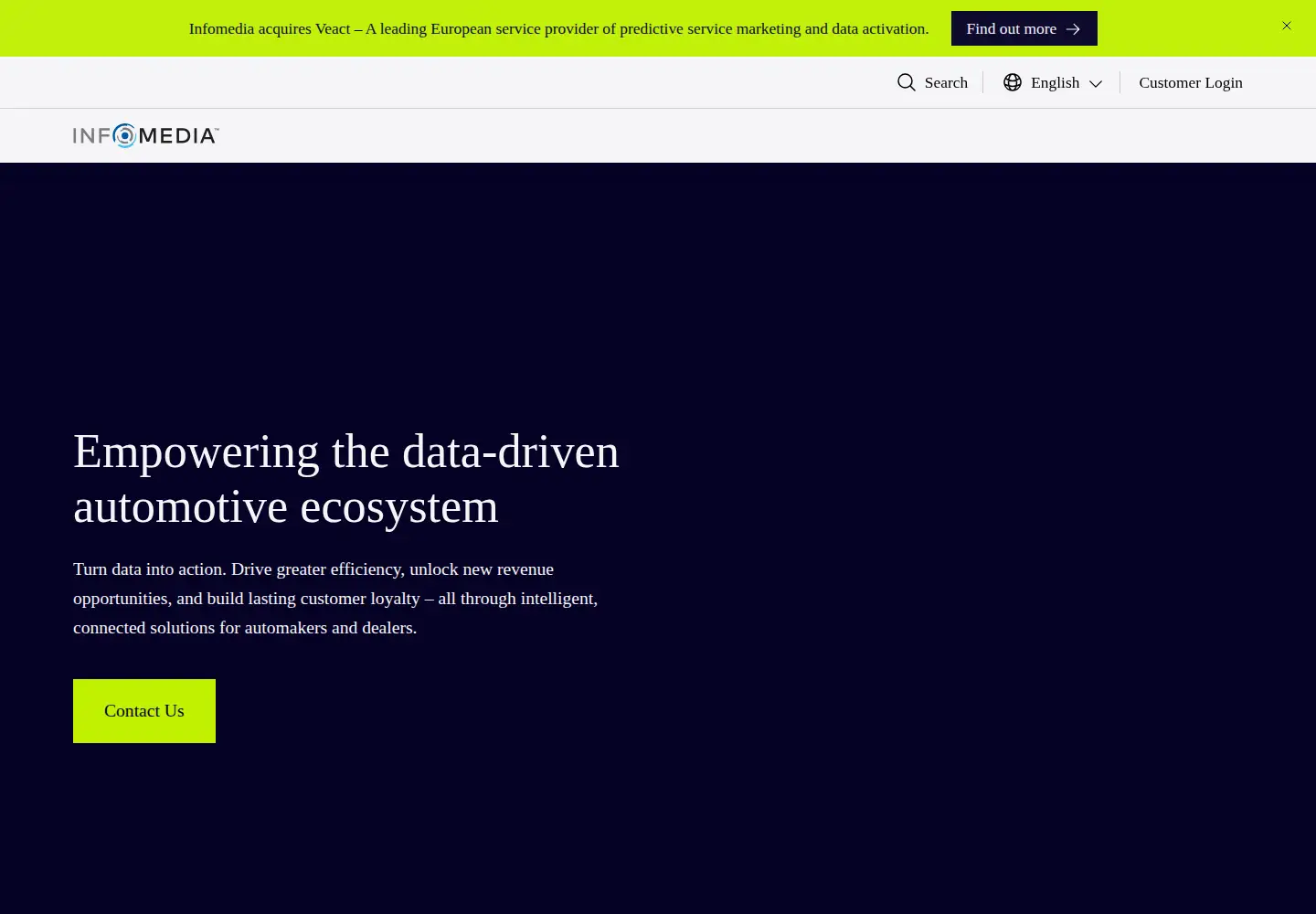Image resolution: width=1316 pixels, height=914 pixels.
Task: Click the 'Empowering the data-driven' headline
Action: [346, 479]
